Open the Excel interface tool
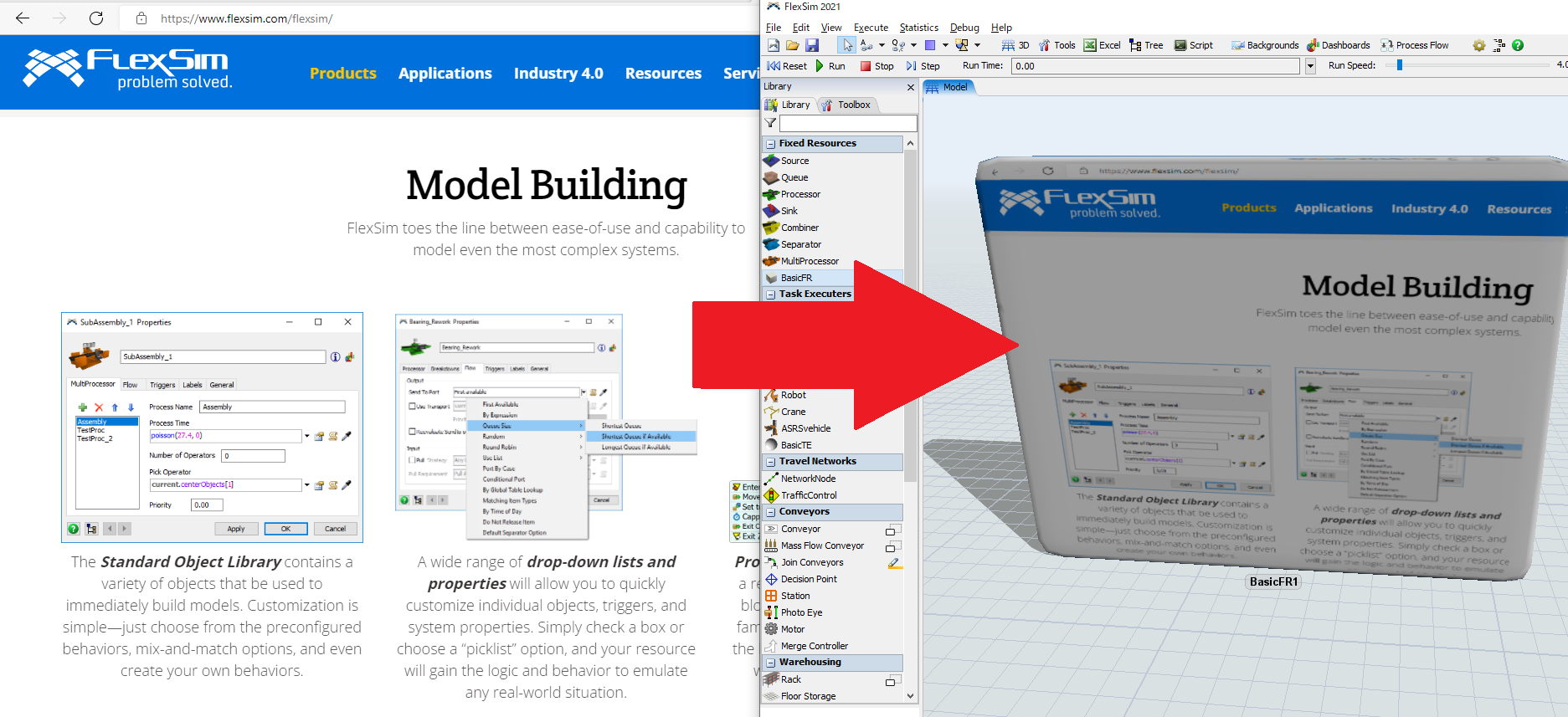The image size is (1568, 717). pyautogui.click(x=1102, y=45)
